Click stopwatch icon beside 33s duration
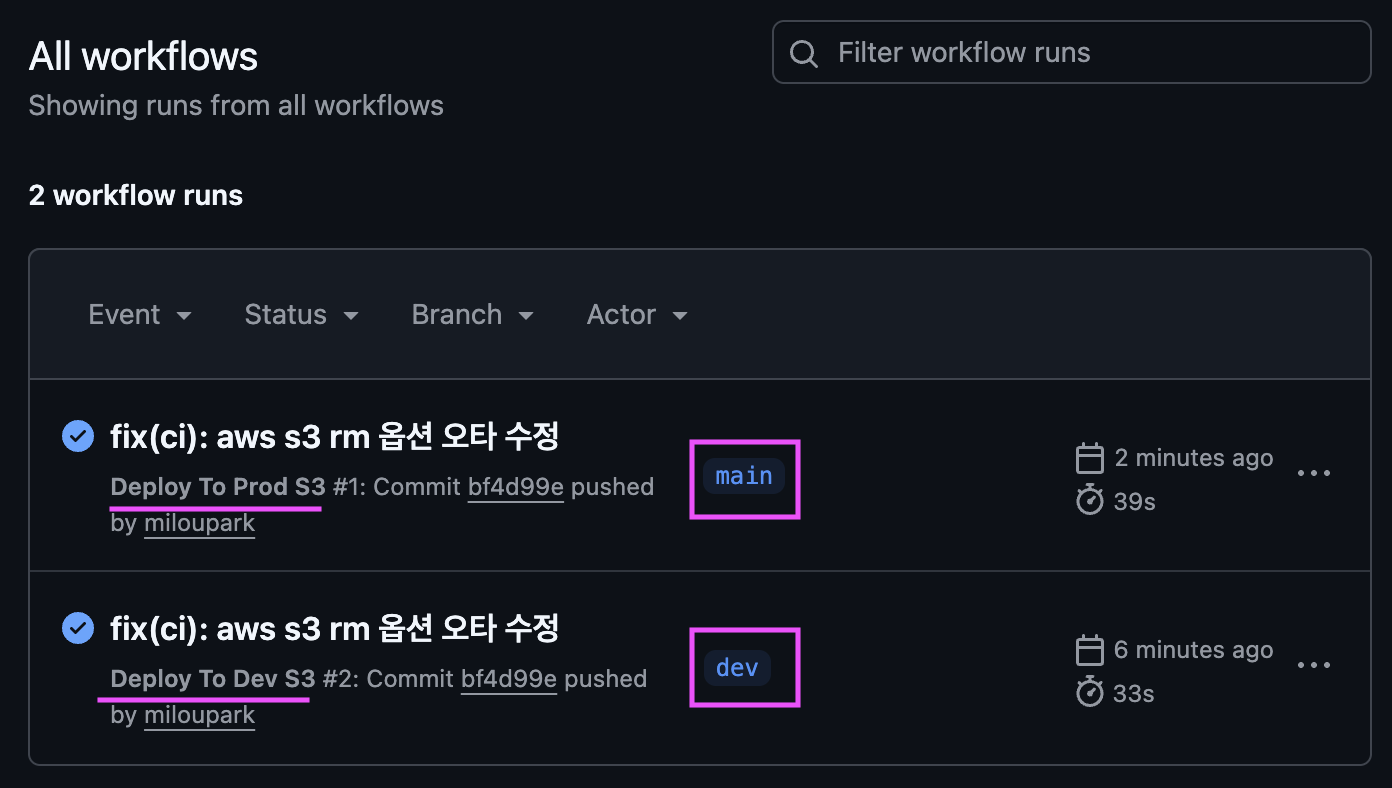 click(x=1089, y=692)
